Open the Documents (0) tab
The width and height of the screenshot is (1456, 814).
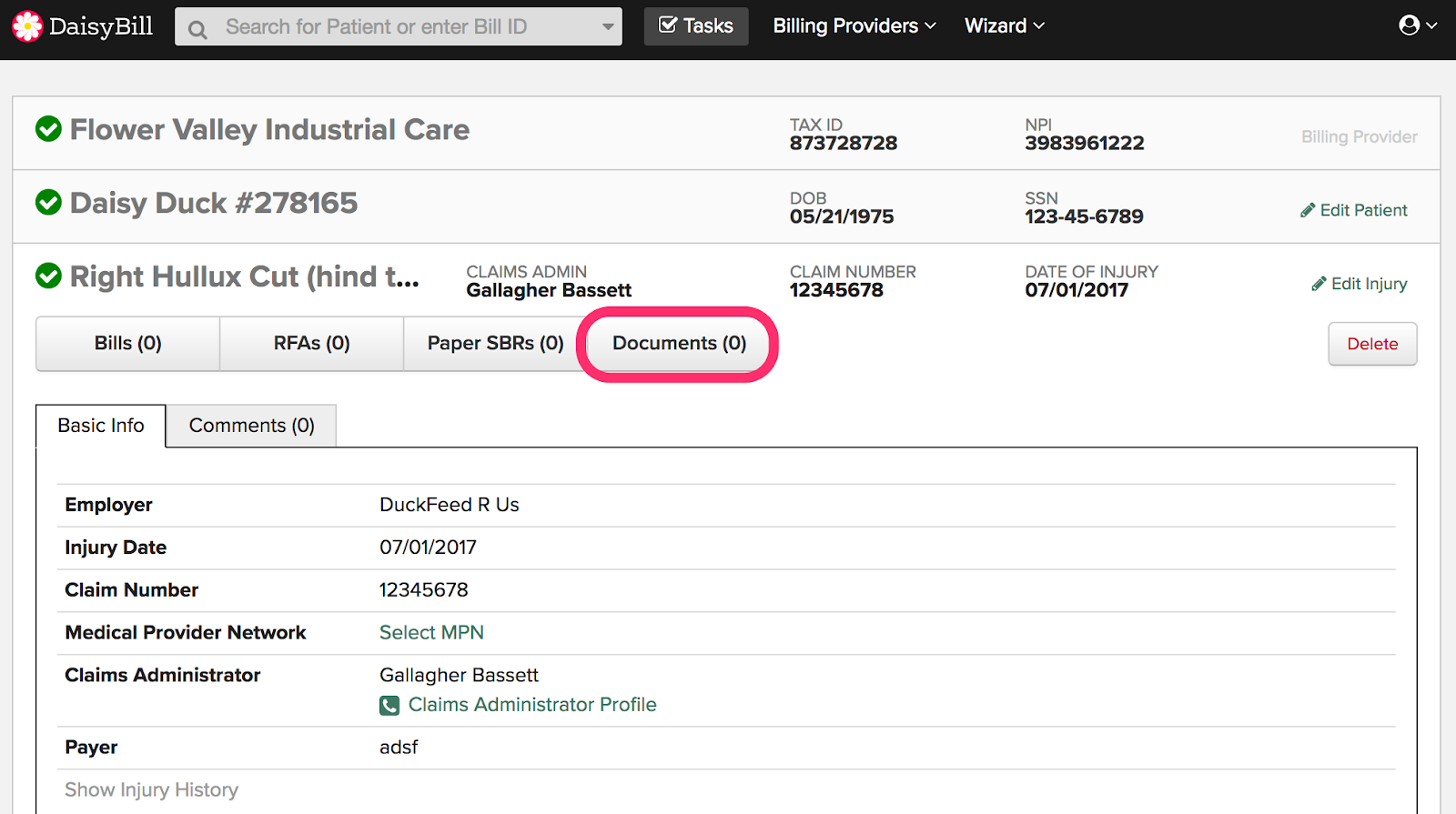point(679,343)
